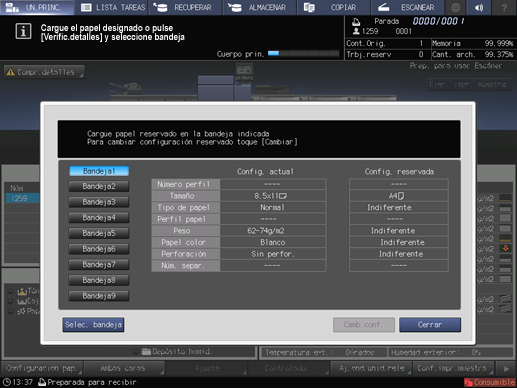Click the Selec. bandeja button
Image resolution: width=517 pixels, height=388 pixels.
pyautogui.click(x=93, y=325)
